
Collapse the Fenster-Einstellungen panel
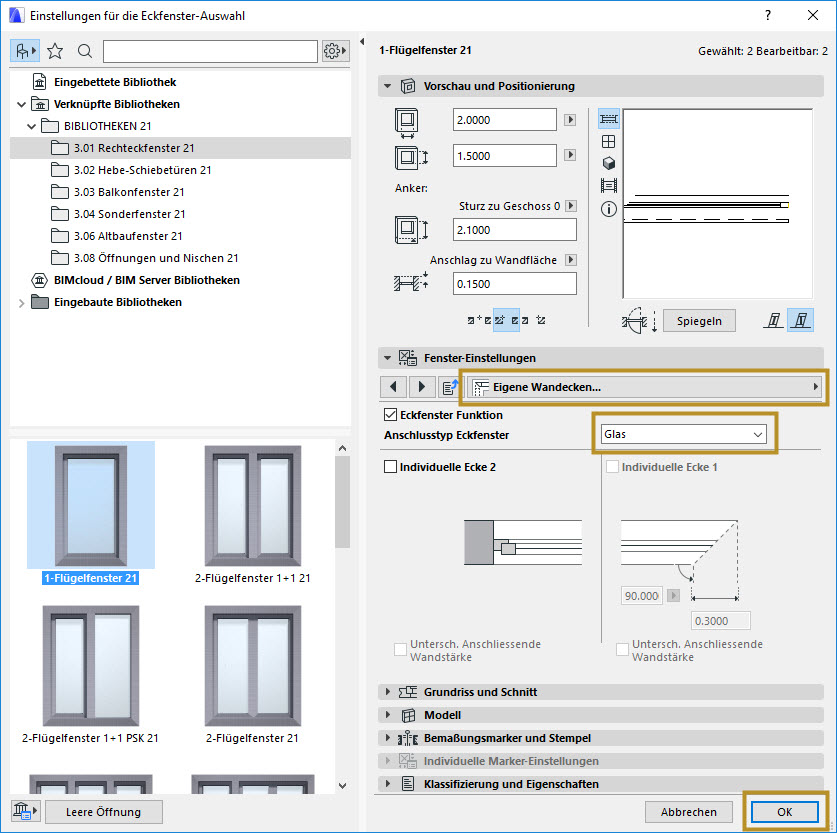[388, 358]
